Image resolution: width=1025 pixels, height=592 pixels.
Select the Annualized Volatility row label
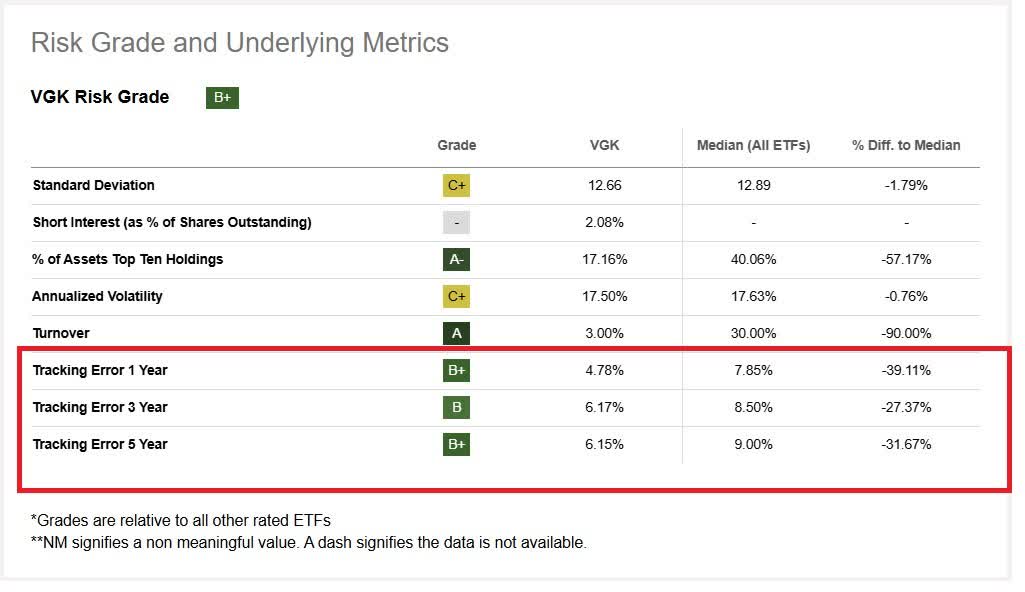97,296
